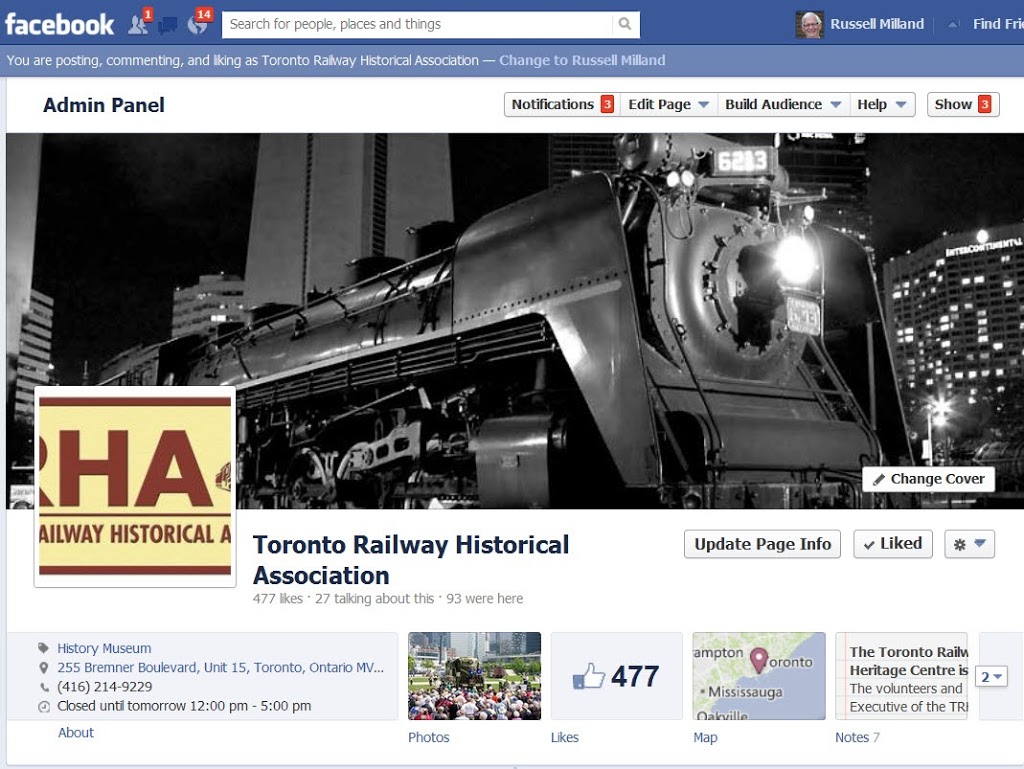Open the Help dropdown
1024x769 pixels.
point(881,104)
